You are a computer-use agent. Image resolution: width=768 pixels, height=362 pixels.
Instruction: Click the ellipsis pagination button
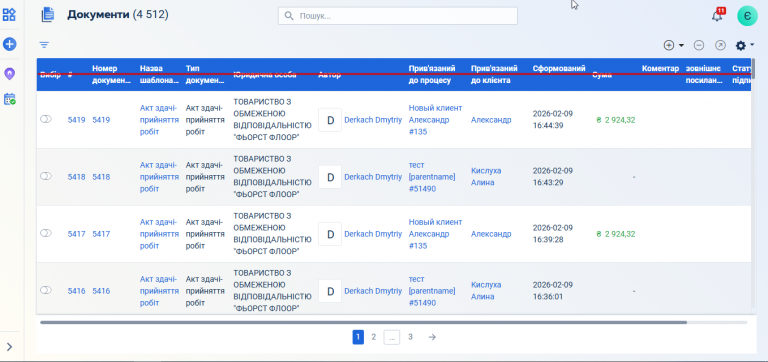click(392, 337)
